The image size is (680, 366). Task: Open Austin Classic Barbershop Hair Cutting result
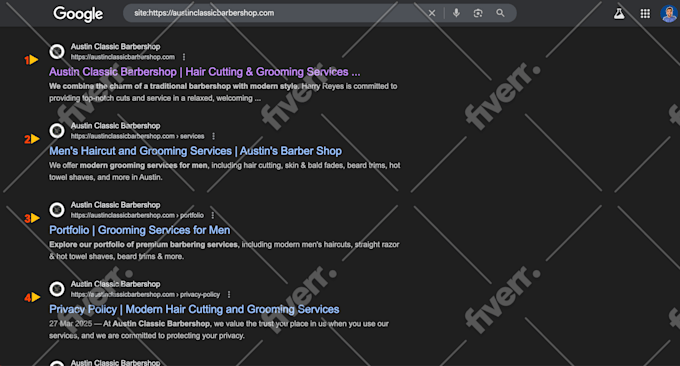(x=205, y=72)
